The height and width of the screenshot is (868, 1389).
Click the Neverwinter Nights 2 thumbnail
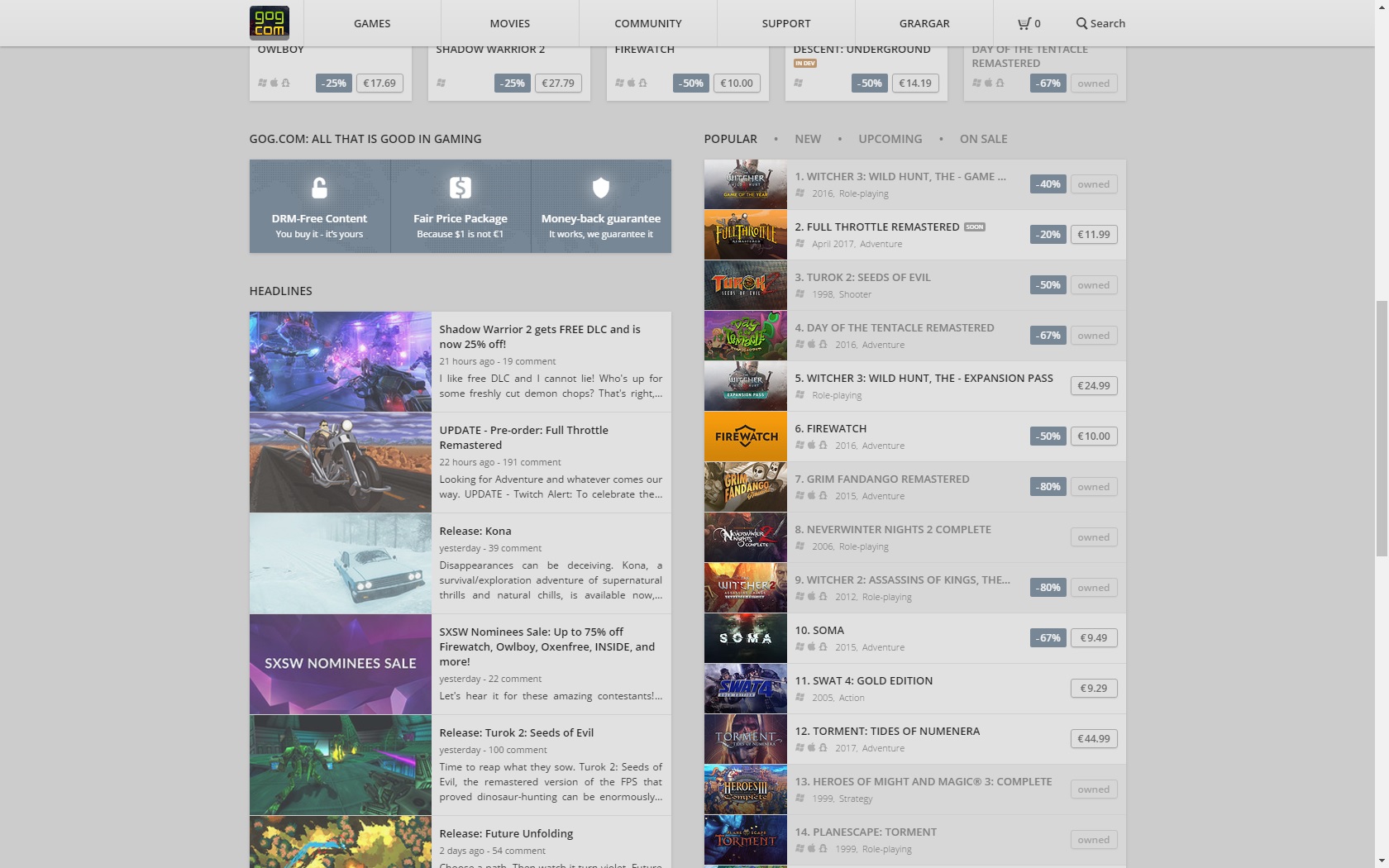tap(746, 537)
